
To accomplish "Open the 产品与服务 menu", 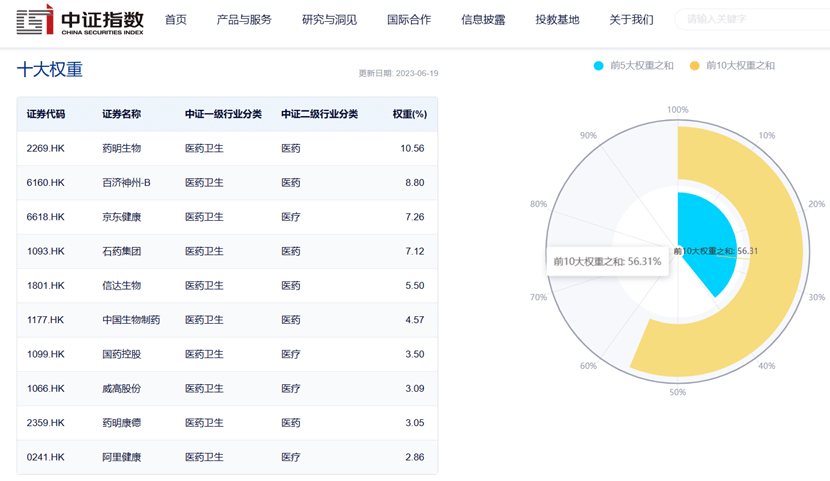I will click(x=244, y=20).
